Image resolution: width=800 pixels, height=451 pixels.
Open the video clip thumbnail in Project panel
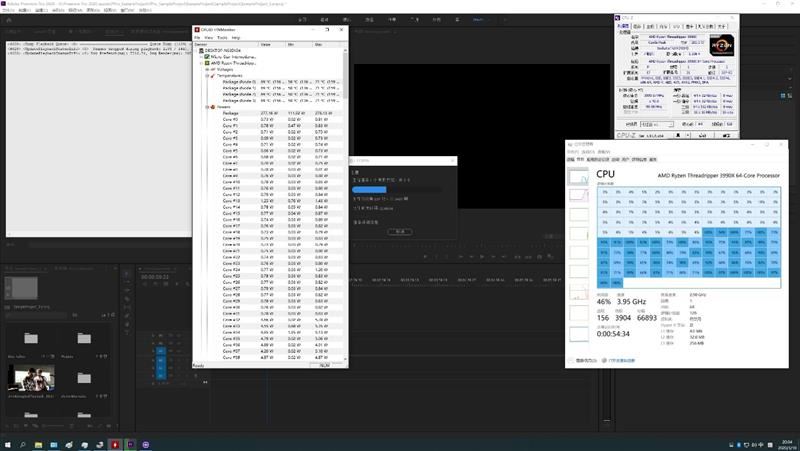pos(31,378)
